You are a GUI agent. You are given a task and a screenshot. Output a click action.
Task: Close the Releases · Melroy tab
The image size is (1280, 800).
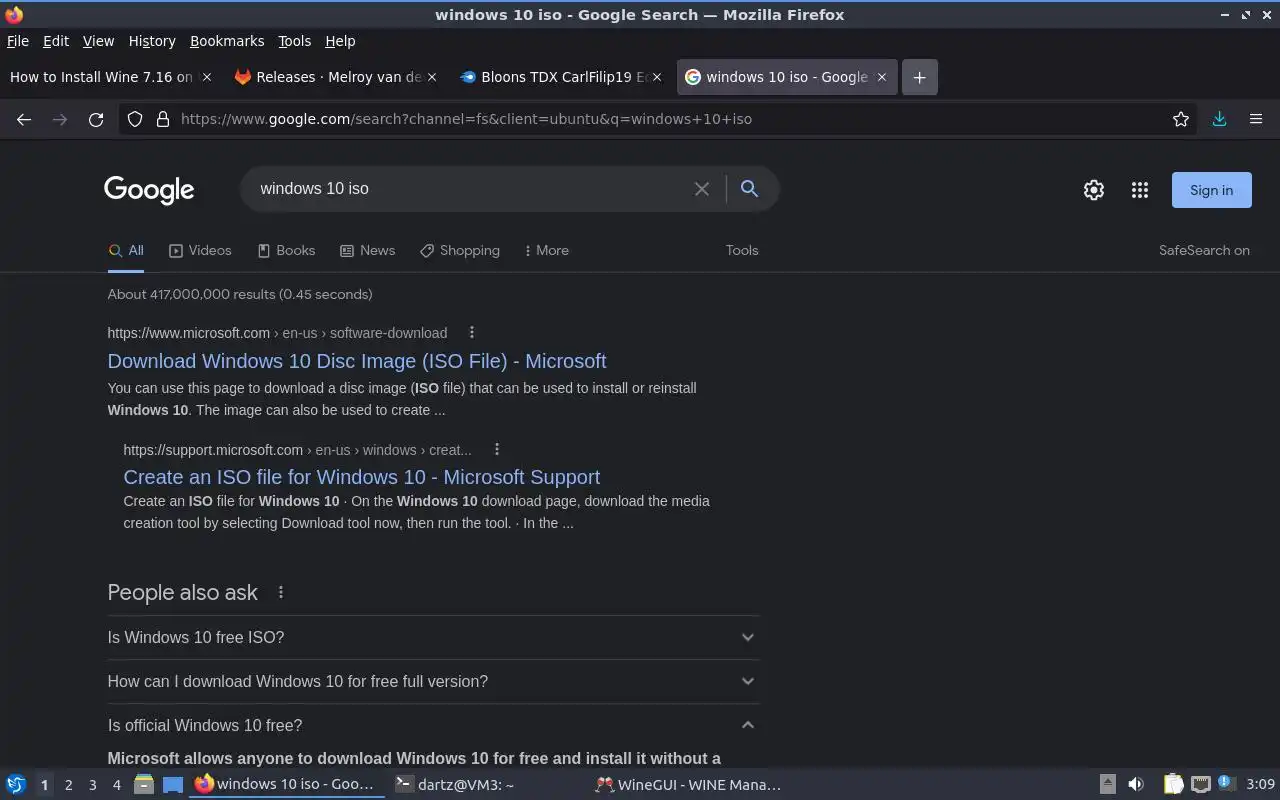tap(432, 77)
